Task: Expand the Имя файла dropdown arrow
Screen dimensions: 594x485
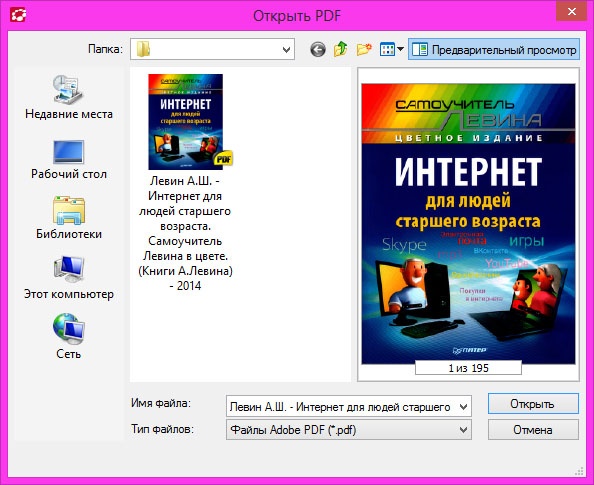Action: click(x=463, y=407)
